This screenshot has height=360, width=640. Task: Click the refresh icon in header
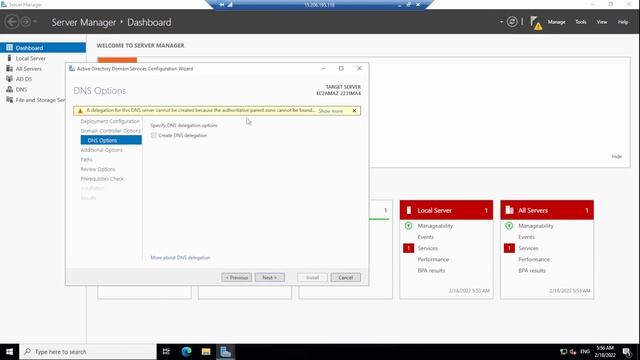click(x=511, y=22)
